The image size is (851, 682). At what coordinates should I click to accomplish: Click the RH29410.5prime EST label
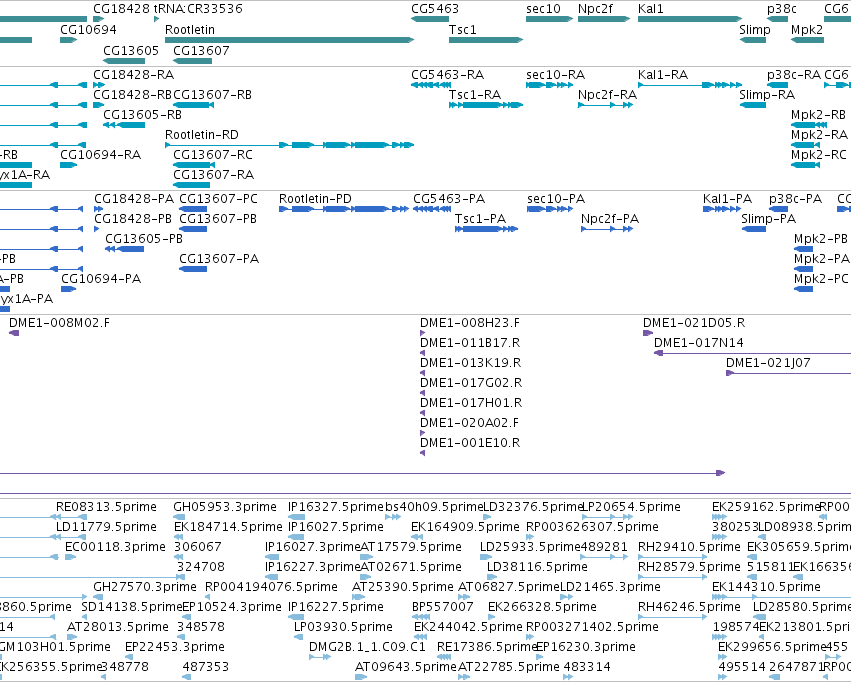(689, 547)
